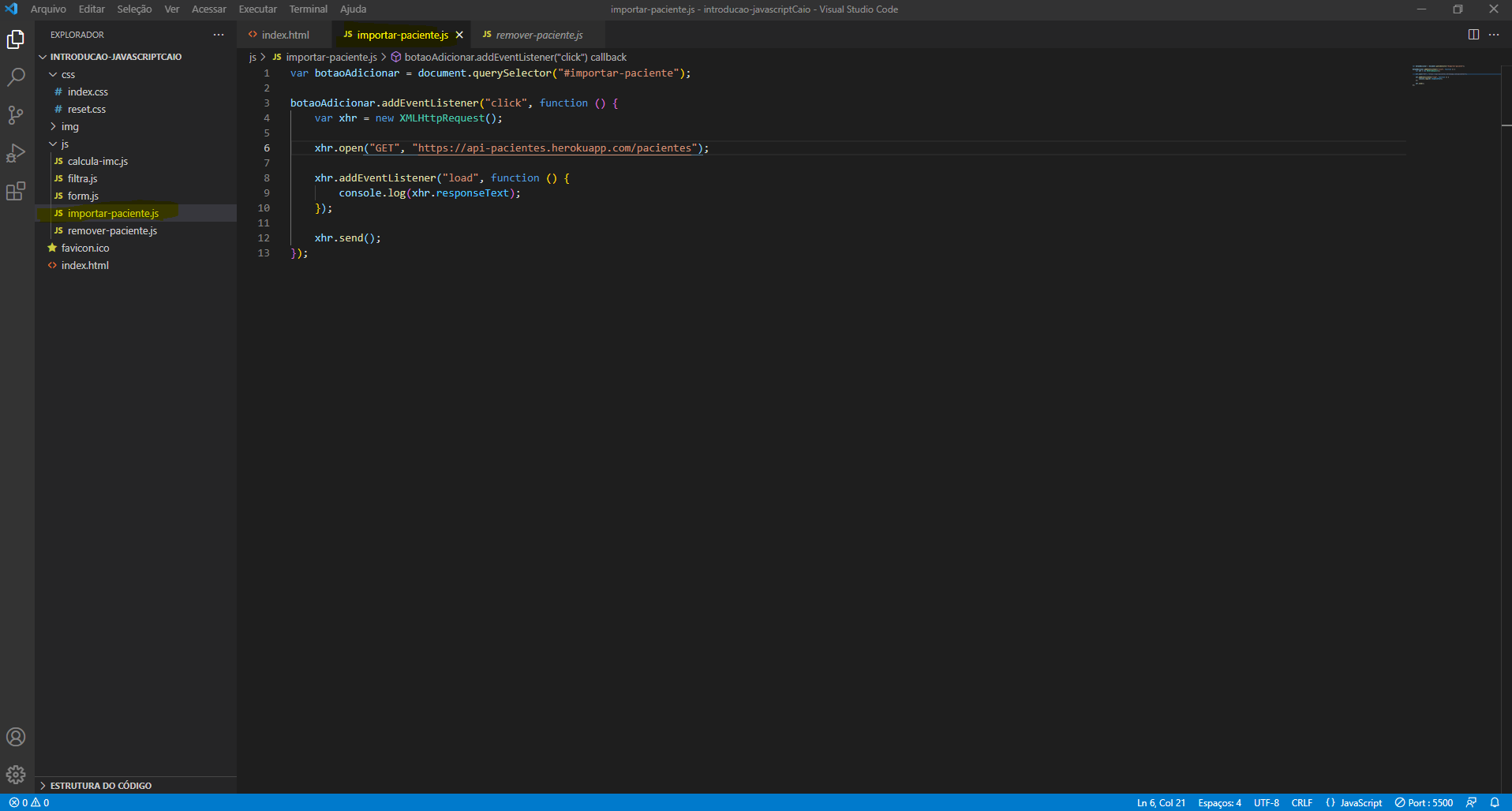Open the Ver menu
This screenshot has width=1512, height=811.
(172, 9)
